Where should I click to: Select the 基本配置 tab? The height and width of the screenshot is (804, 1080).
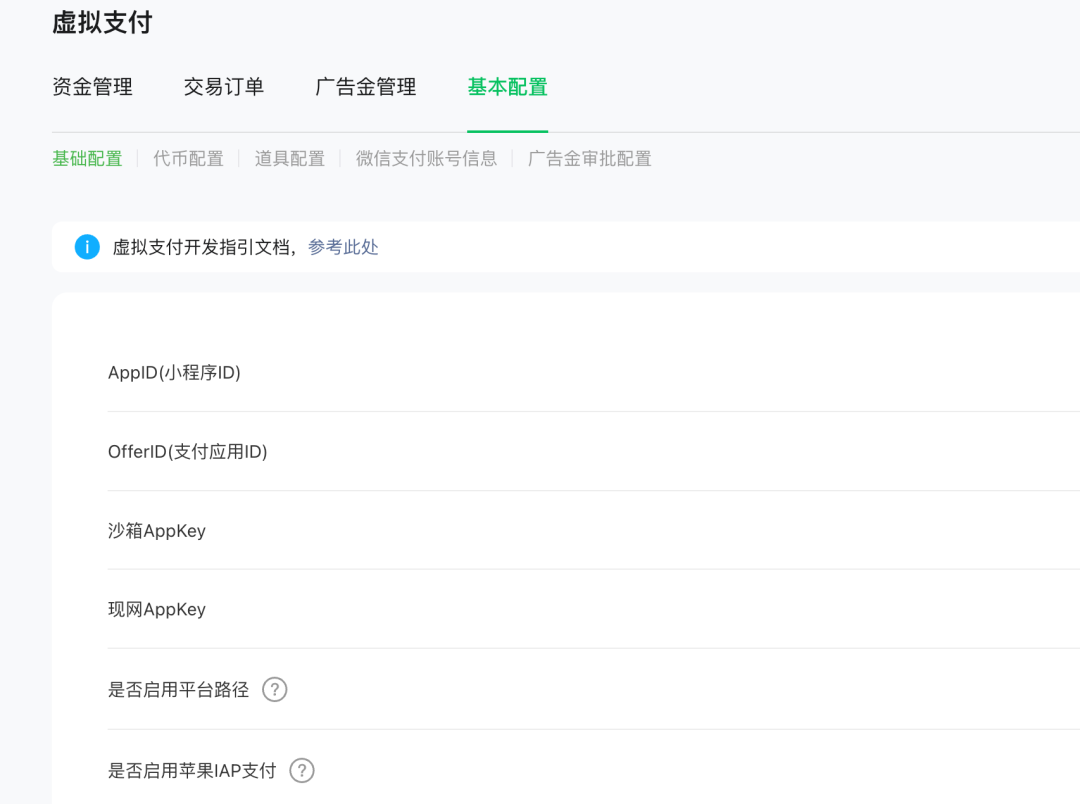[x=508, y=87]
